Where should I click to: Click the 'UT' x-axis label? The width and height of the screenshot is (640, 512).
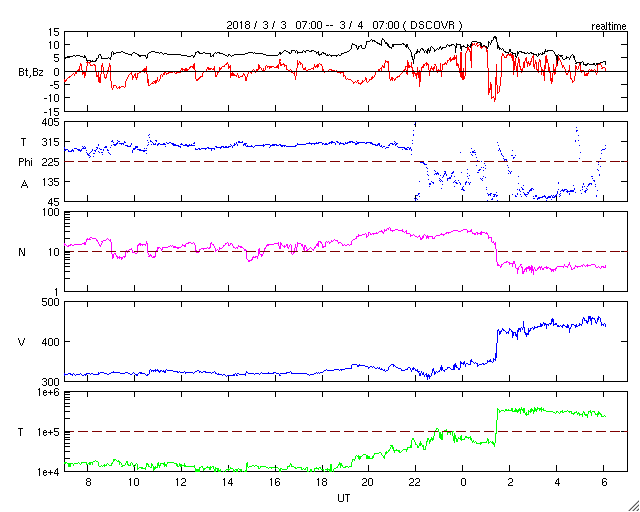point(344,499)
